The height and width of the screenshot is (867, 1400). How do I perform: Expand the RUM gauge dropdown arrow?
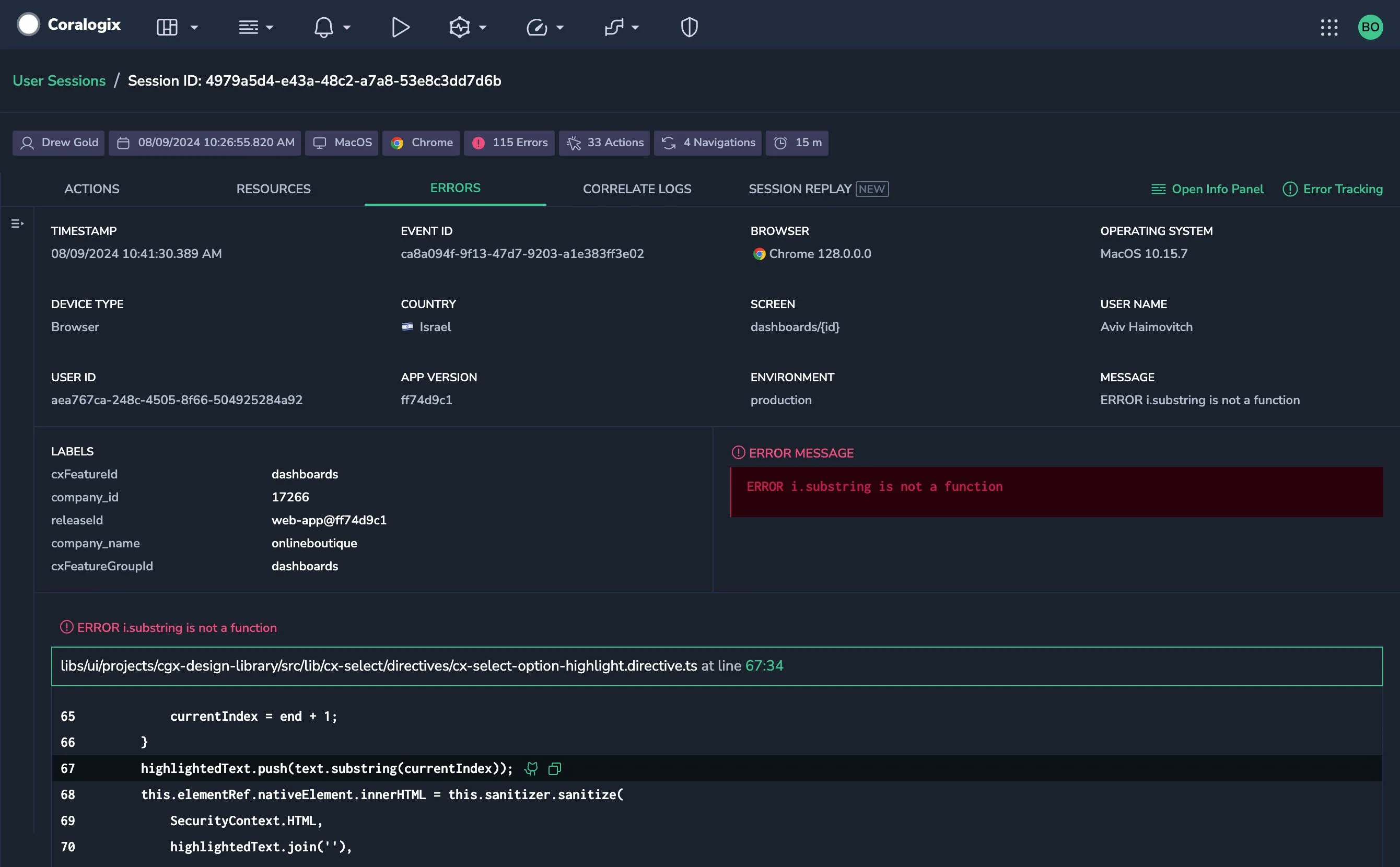click(561, 28)
